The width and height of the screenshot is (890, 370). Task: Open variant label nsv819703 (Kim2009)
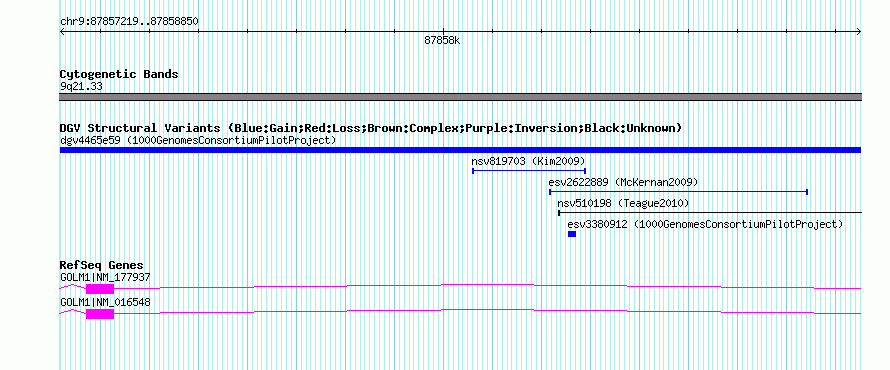528,161
